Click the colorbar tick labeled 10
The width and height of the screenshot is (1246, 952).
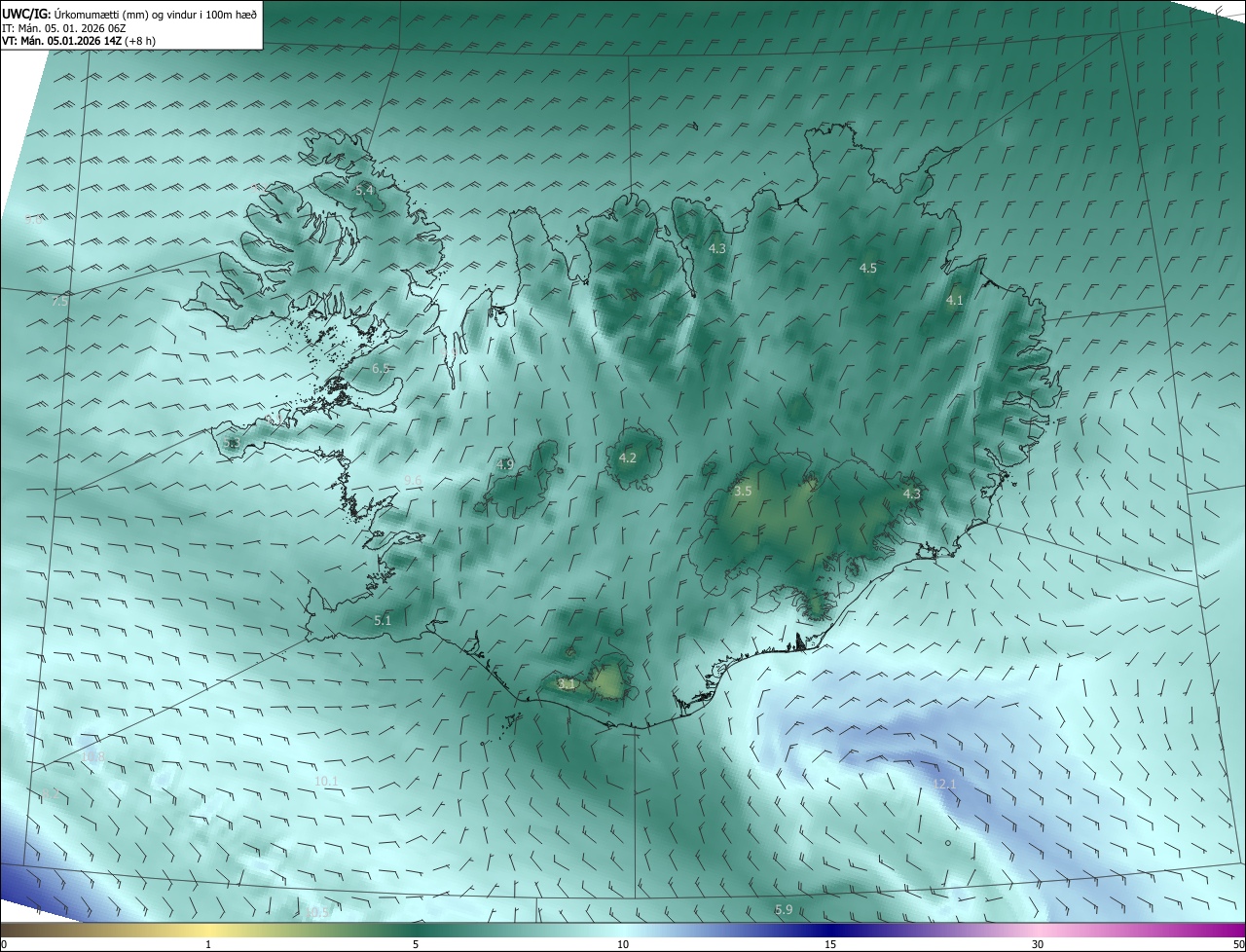click(x=623, y=944)
